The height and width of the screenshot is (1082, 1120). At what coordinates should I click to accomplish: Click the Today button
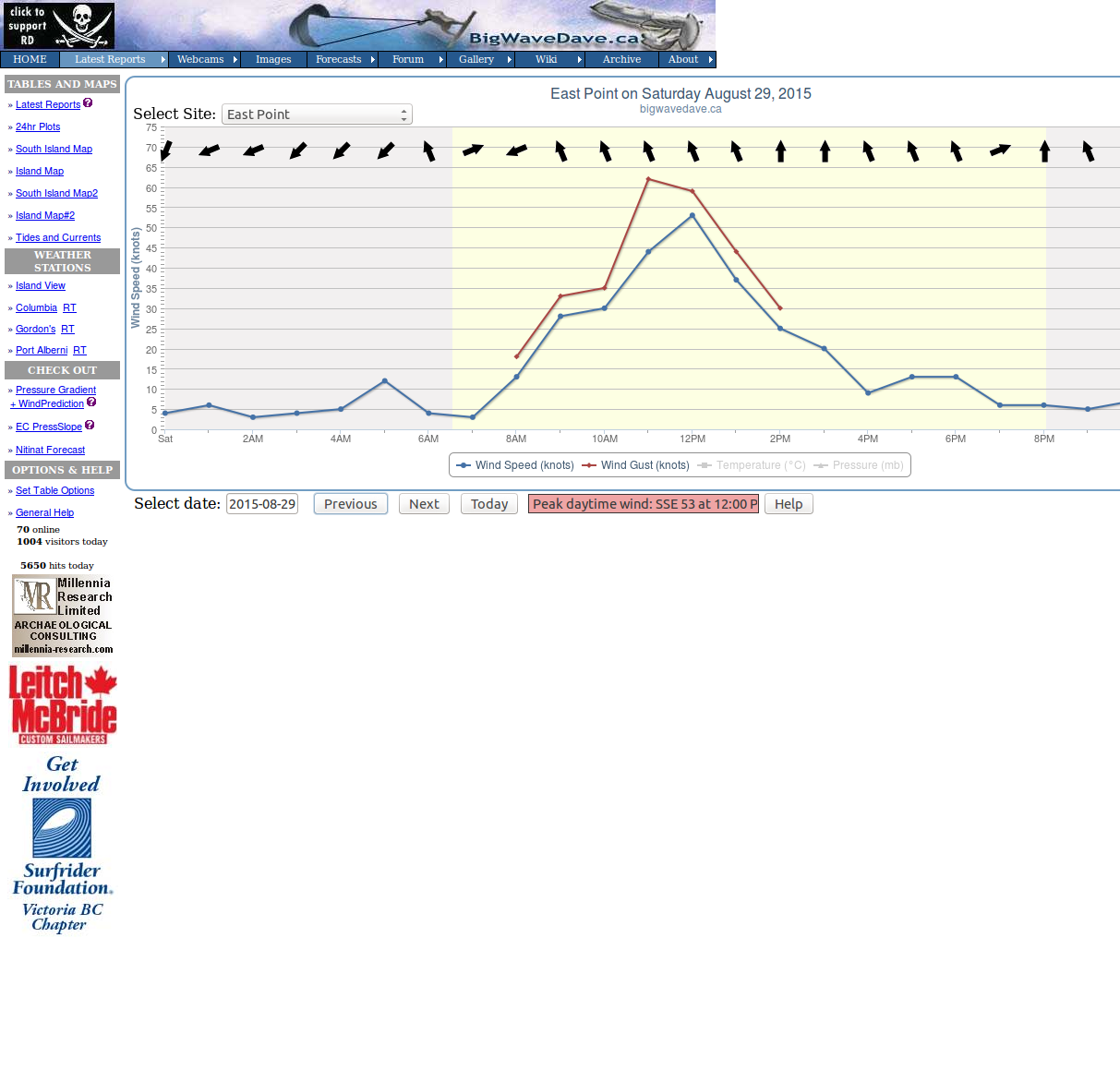pyautogui.click(x=488, y=503)
